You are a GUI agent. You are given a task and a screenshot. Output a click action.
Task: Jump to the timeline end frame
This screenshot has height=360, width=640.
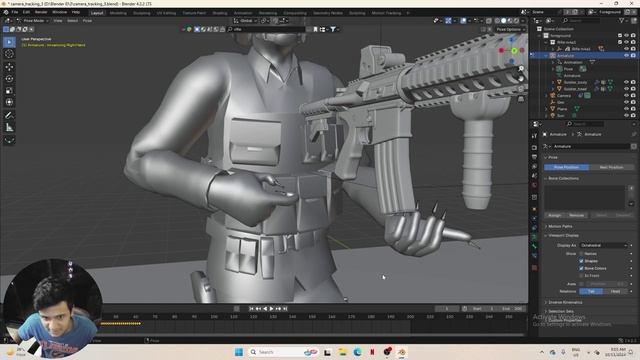point(285,309)
